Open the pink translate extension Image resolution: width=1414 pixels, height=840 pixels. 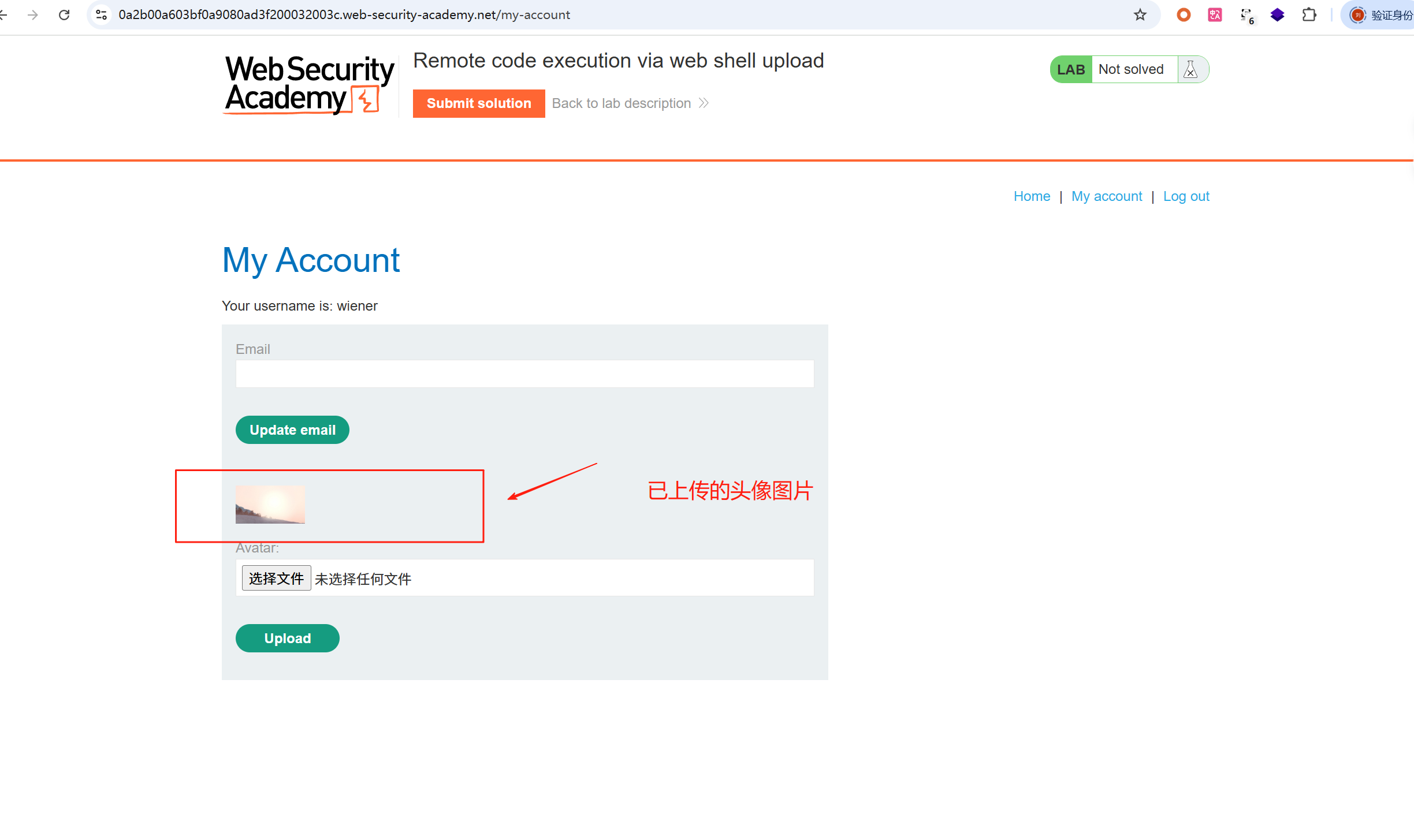pyautogui.click(x=1215, y=15)
